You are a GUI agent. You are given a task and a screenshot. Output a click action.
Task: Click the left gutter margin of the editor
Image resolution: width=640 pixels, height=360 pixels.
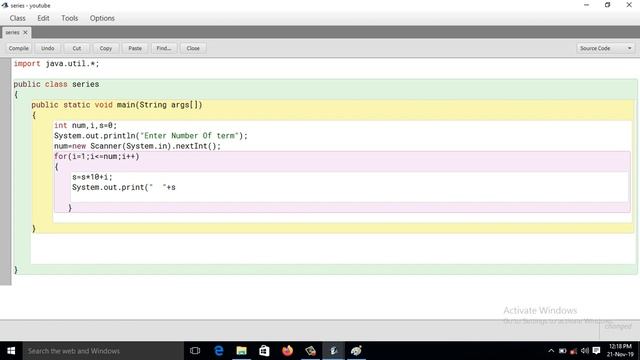5,171
